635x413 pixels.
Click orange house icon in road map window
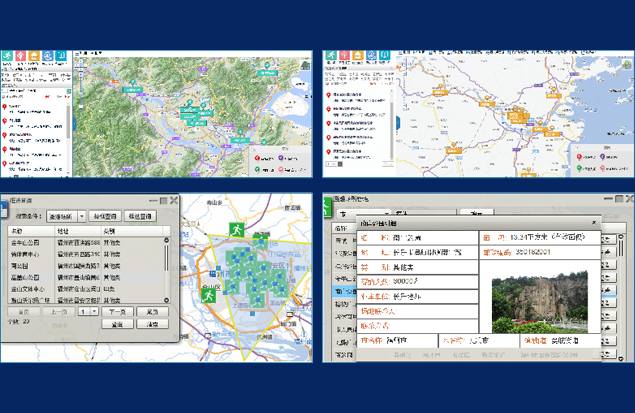coord(358,55)
